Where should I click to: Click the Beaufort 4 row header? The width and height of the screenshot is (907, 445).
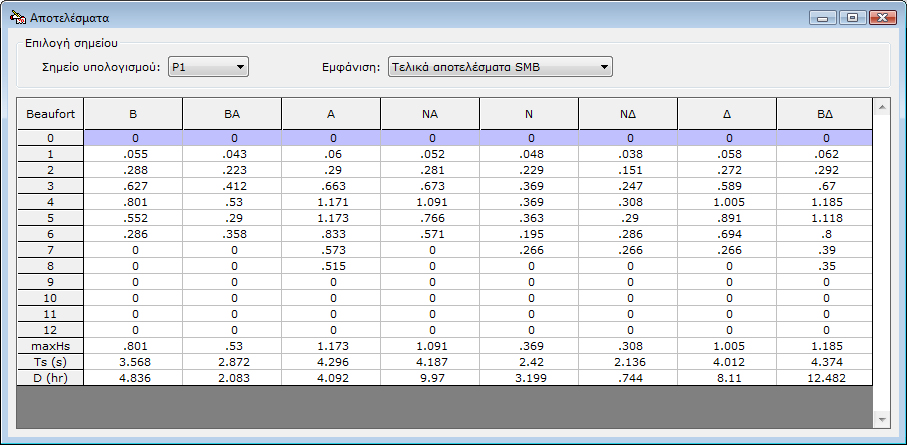50,201
